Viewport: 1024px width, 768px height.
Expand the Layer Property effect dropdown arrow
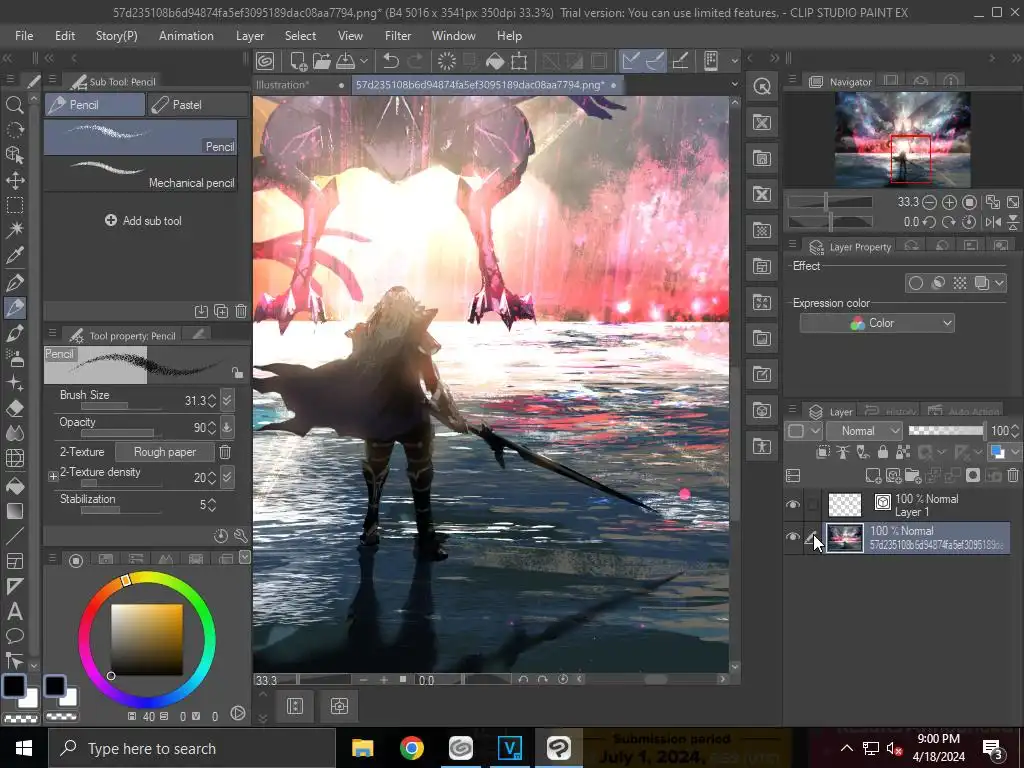point(999,283)
